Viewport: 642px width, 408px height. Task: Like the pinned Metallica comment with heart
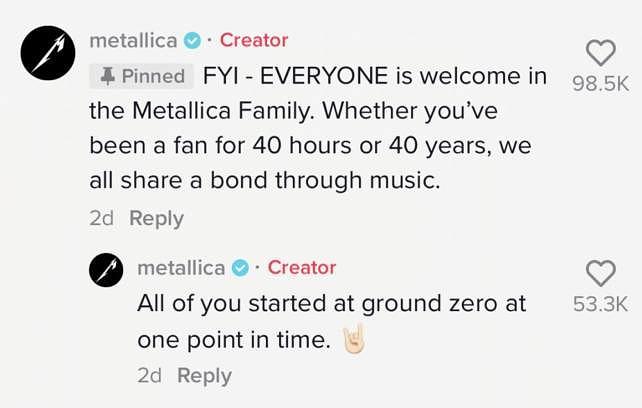[600, 53]
